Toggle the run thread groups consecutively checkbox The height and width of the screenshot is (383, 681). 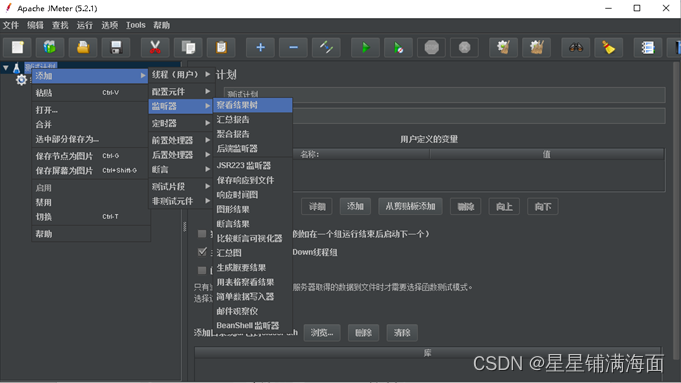coord(202,234)
